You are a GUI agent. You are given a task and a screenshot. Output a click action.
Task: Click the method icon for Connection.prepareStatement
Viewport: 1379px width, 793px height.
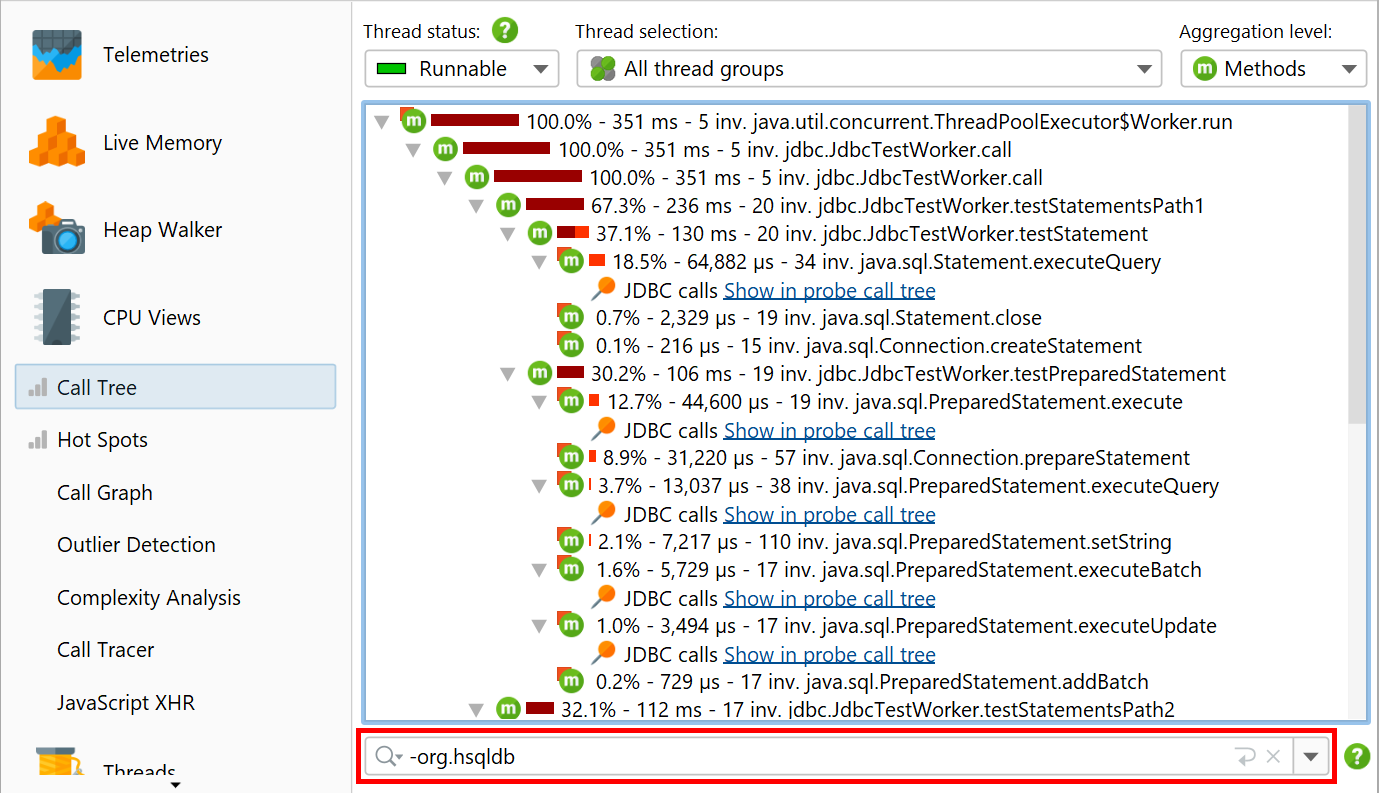(570, 457)
